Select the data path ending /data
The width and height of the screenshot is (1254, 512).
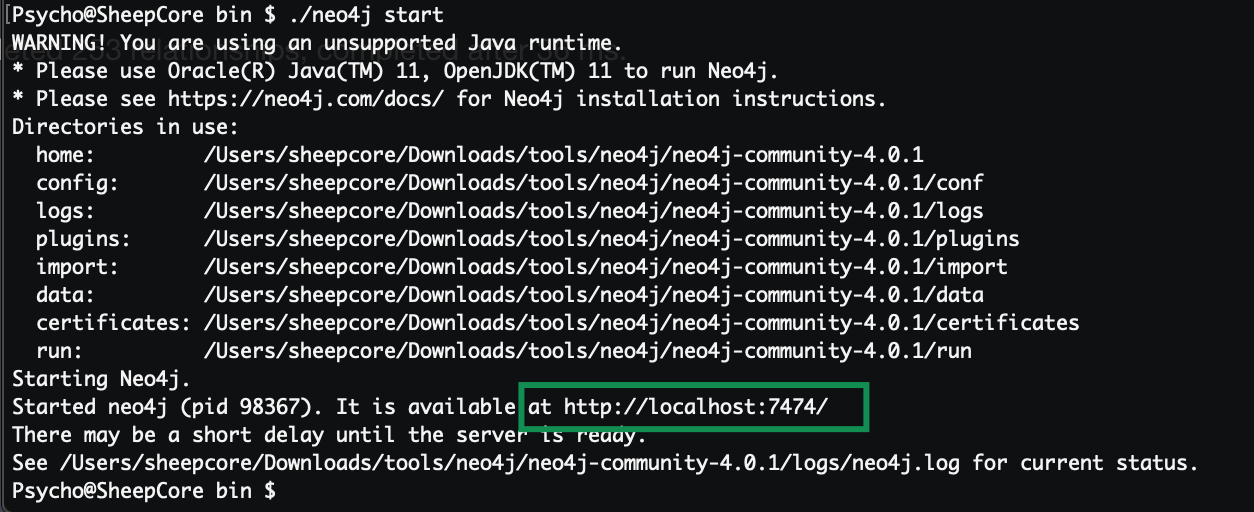click(594, 296)
